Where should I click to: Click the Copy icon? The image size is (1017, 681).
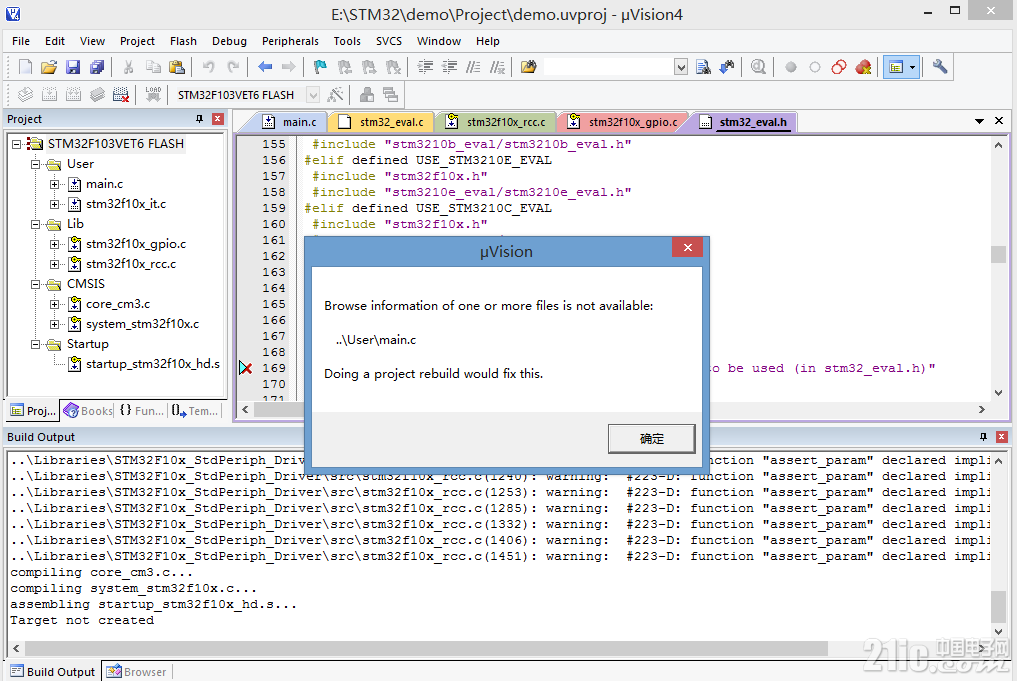pos(153,67)
